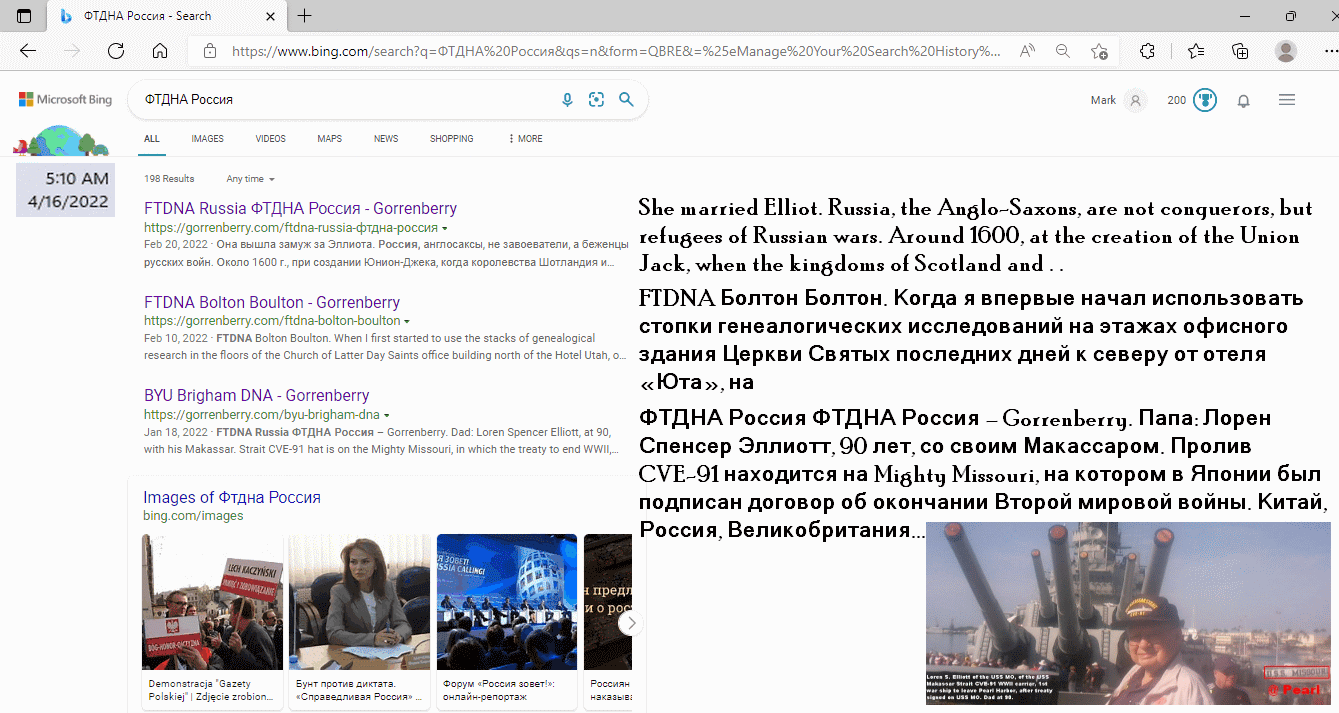Click the Read aloud icon in address bar
The height and width of the screenshot is (713, 1339).
pyautogui.click(x=1028, y=51)
